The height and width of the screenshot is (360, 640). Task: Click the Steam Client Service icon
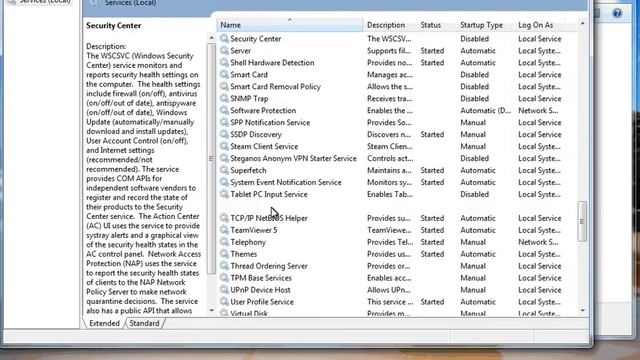[x=224, y=146]
